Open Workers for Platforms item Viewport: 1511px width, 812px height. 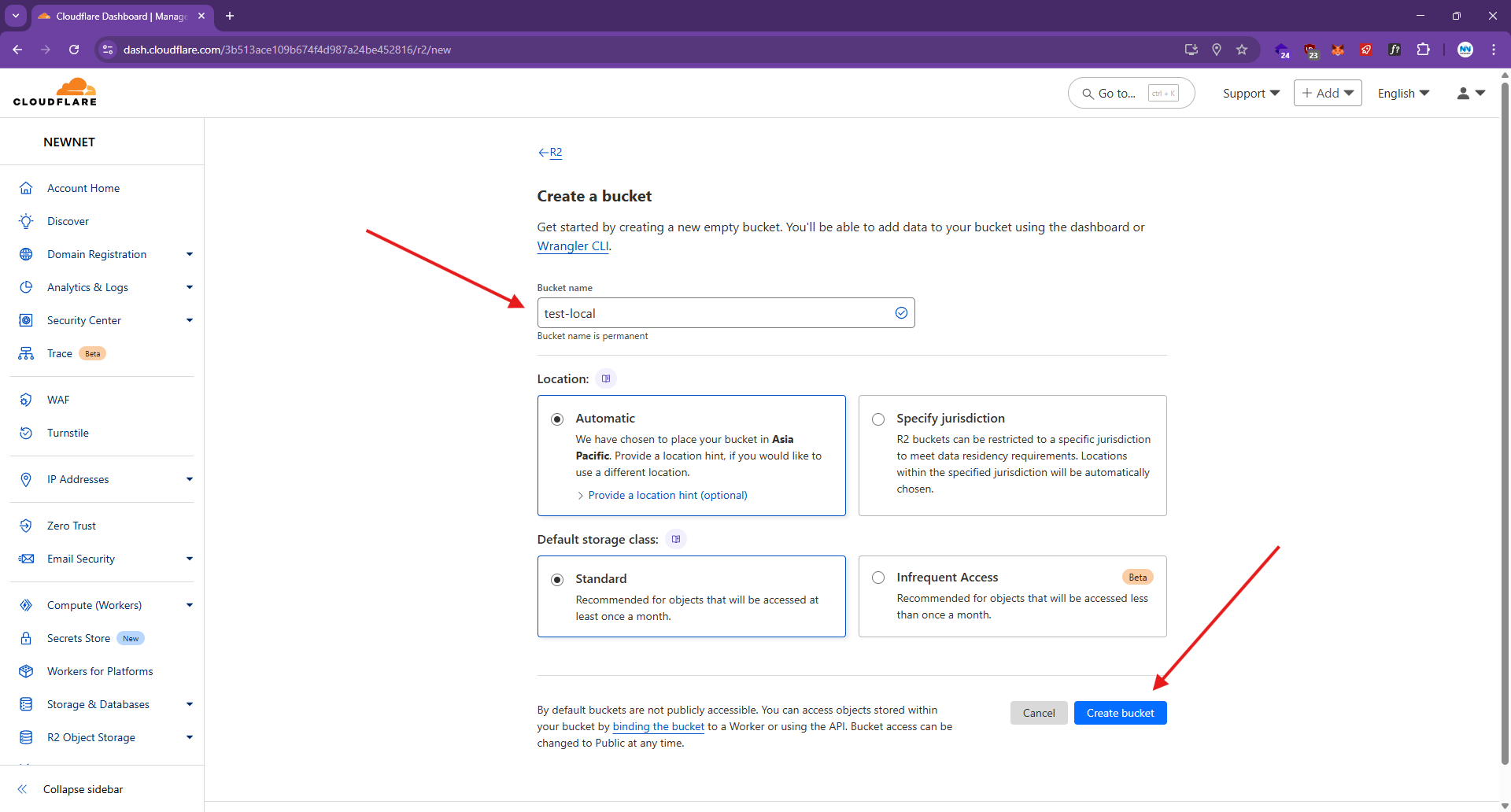tap(100, 671)
